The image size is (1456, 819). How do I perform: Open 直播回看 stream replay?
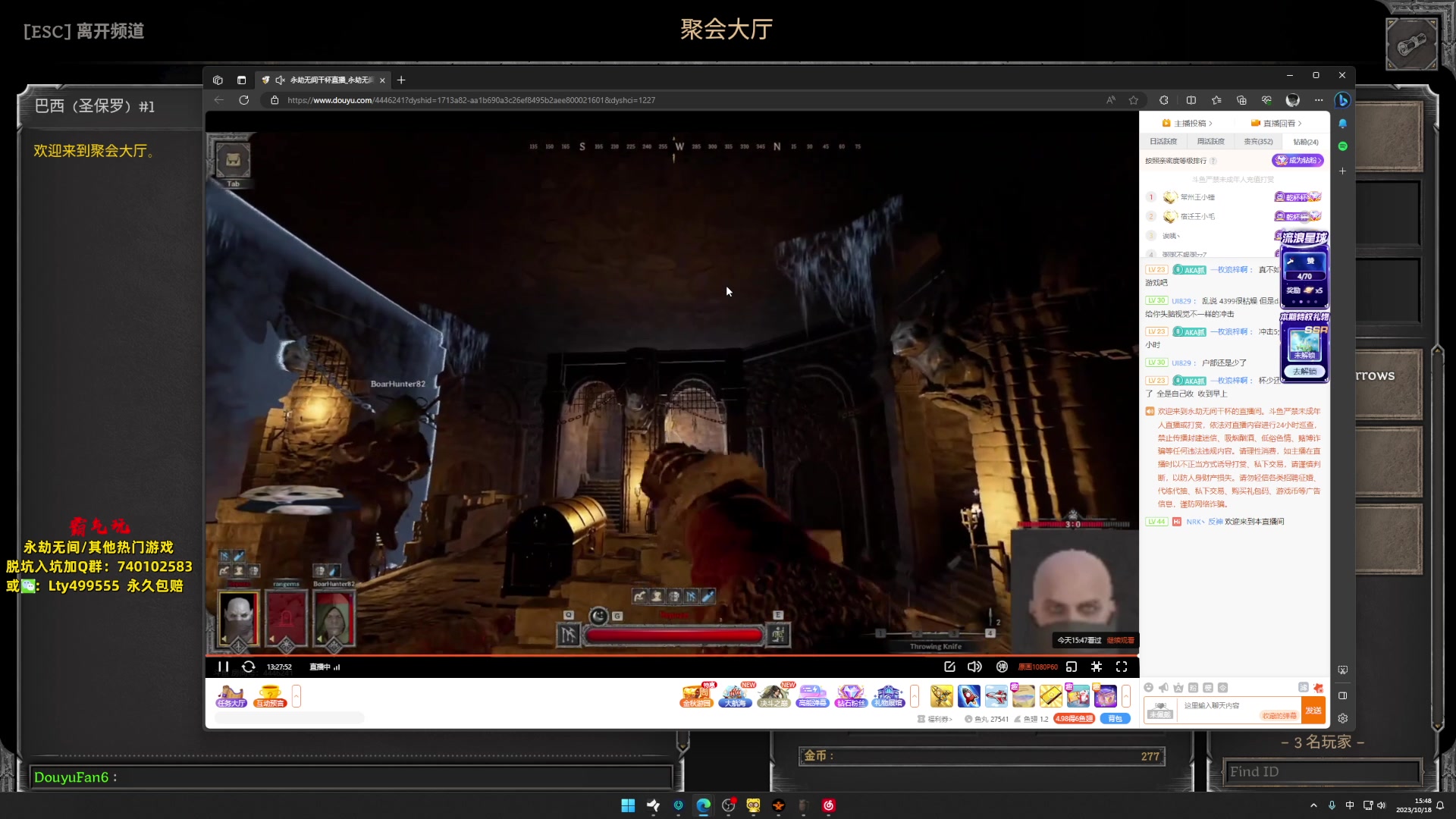1276,124
